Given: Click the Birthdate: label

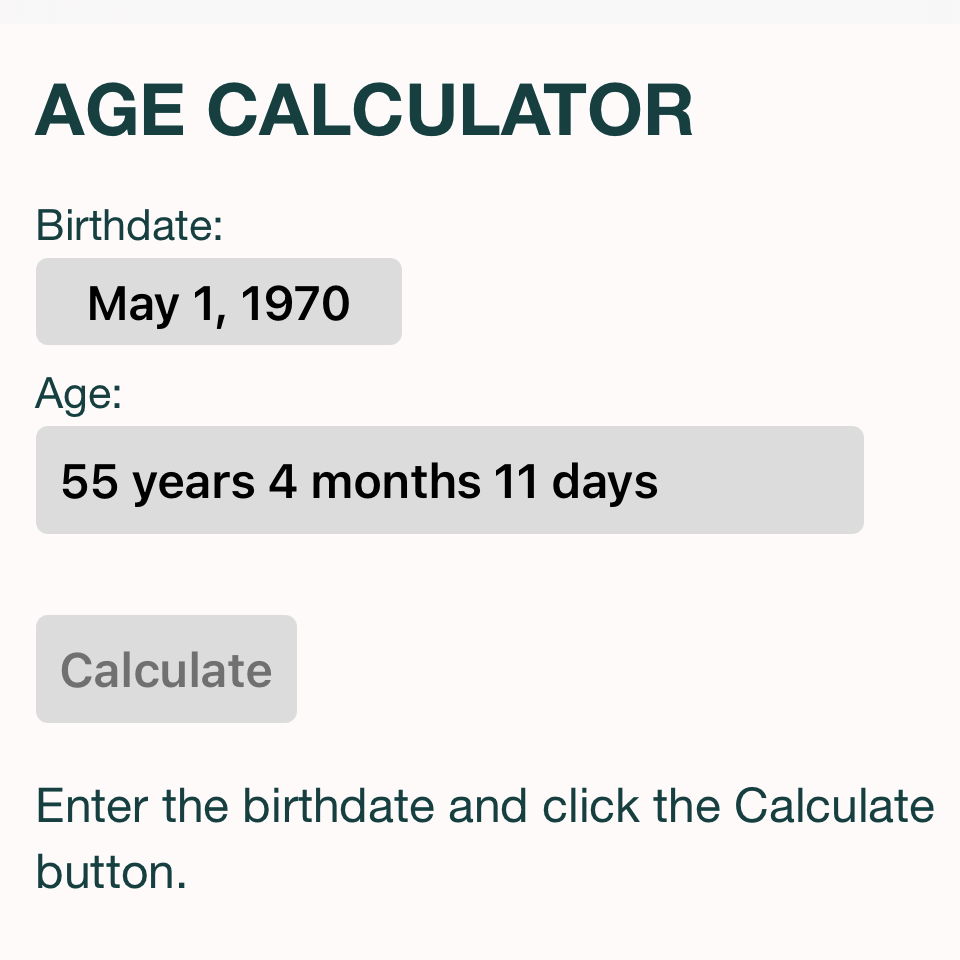Looking at the screenshot, I should 128,226.
